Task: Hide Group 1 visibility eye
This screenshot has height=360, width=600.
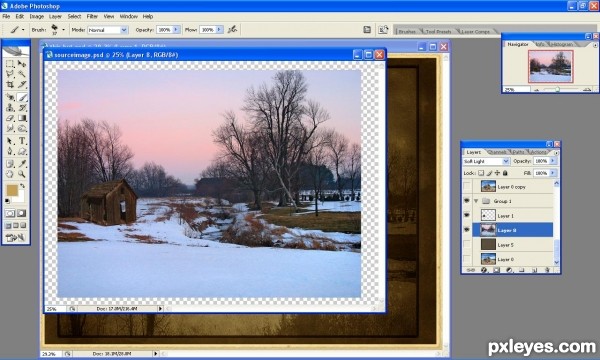Action: point(466,201)
